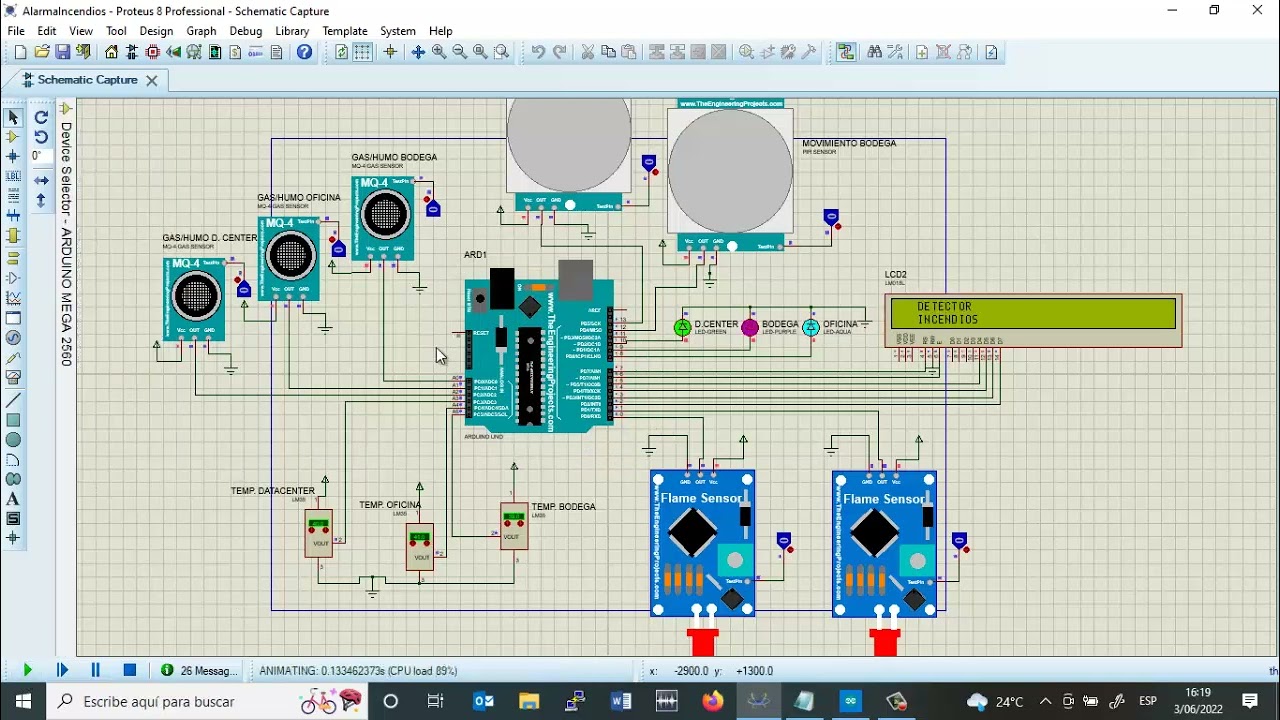This screenshot has width=1280, height=720.
Task: Remove sheet icon with red X
Action: 943,52
